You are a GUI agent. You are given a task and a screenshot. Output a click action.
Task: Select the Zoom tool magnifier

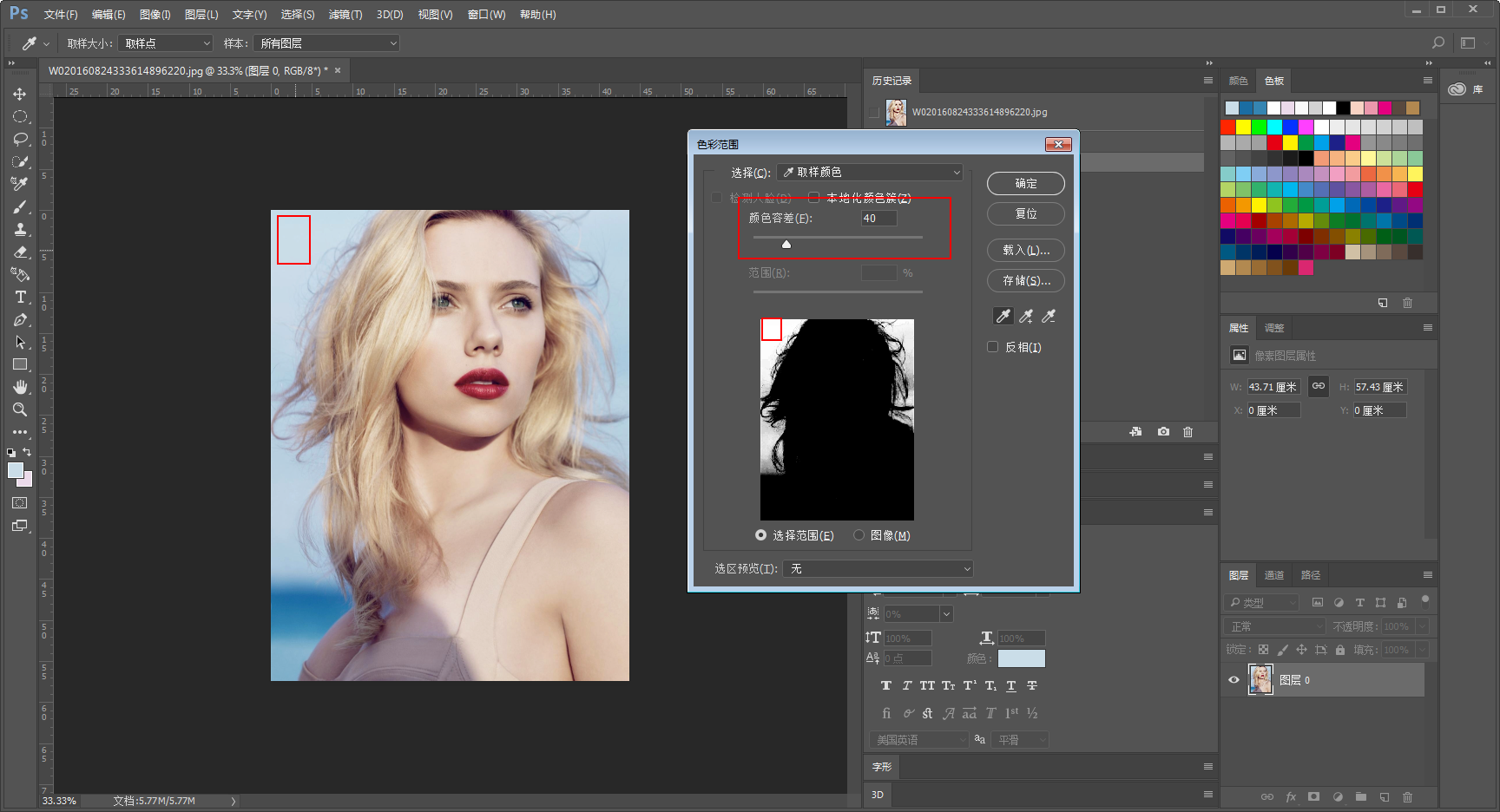[x=20, y=409]
